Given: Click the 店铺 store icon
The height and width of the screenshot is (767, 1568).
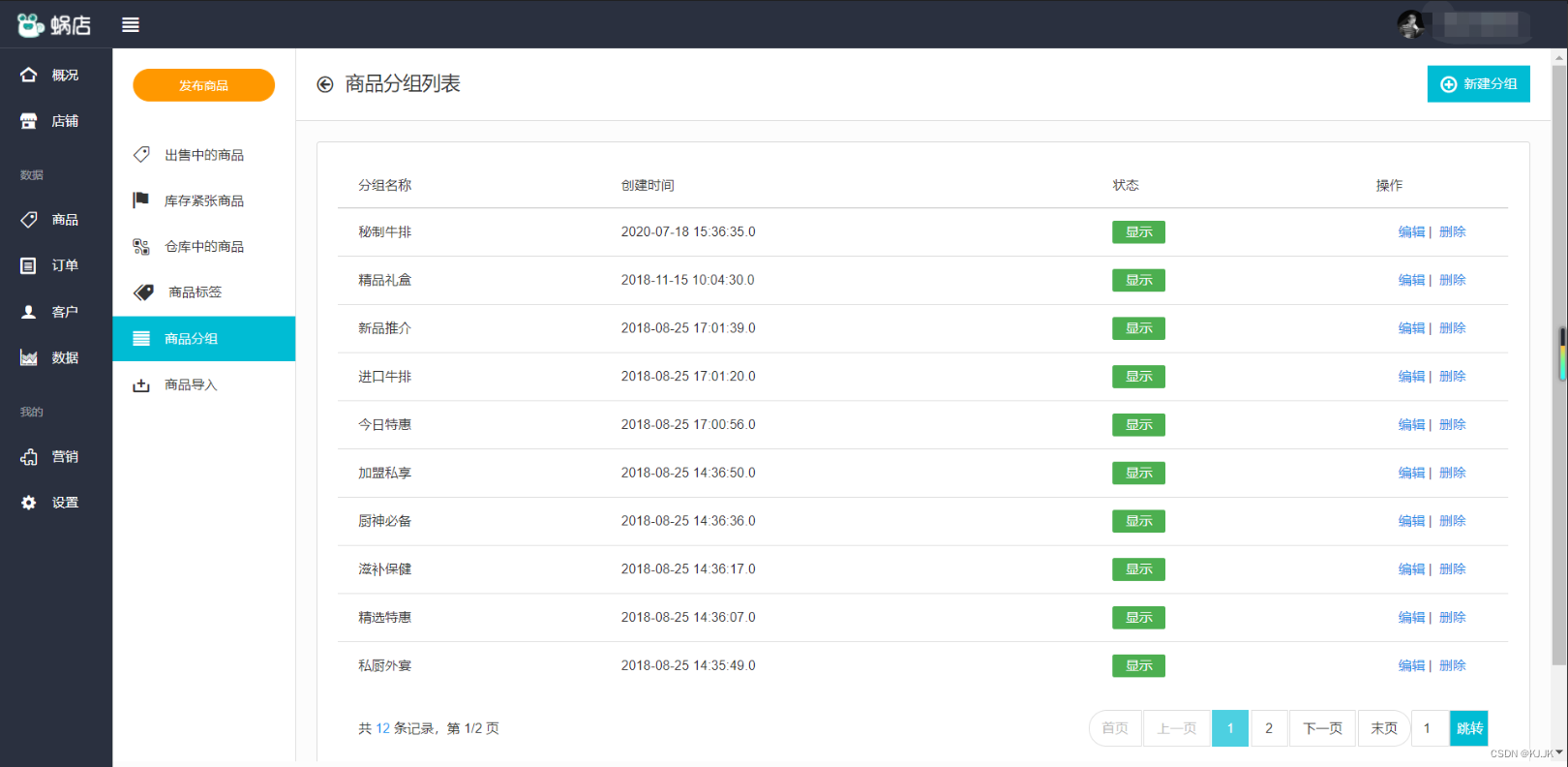Looking at the screenshot, I should pos(29,121).
